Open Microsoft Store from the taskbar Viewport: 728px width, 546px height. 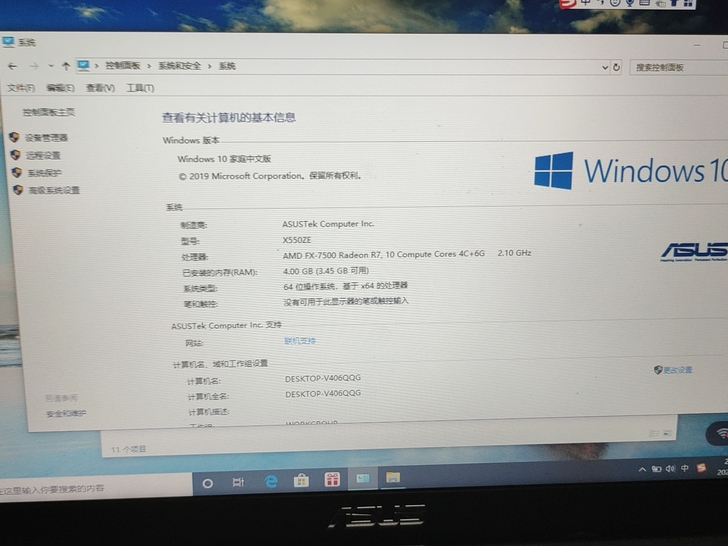(301, 480)
